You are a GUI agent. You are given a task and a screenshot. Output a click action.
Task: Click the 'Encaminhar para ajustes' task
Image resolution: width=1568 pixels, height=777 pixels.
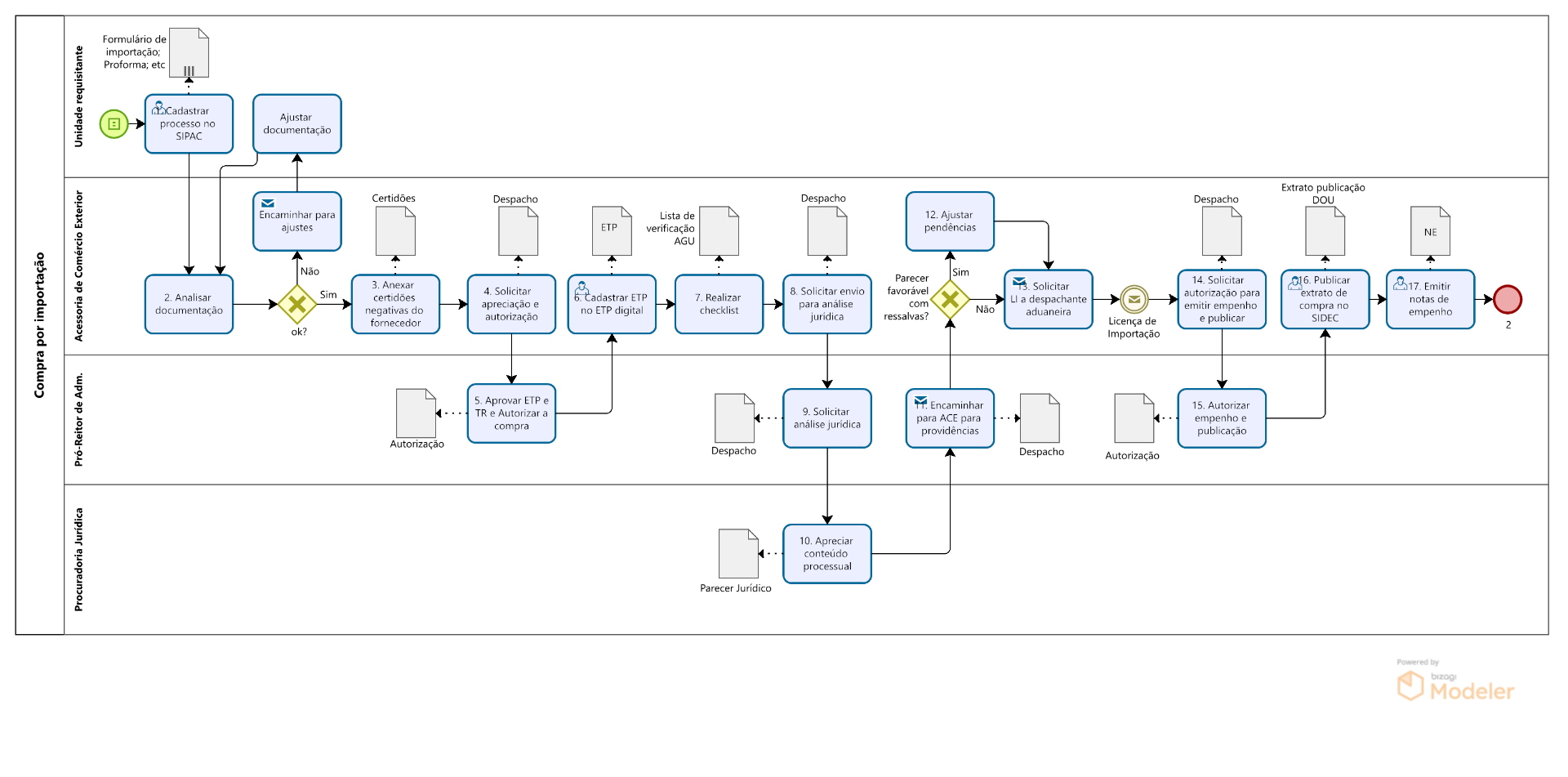click(297, 221)
